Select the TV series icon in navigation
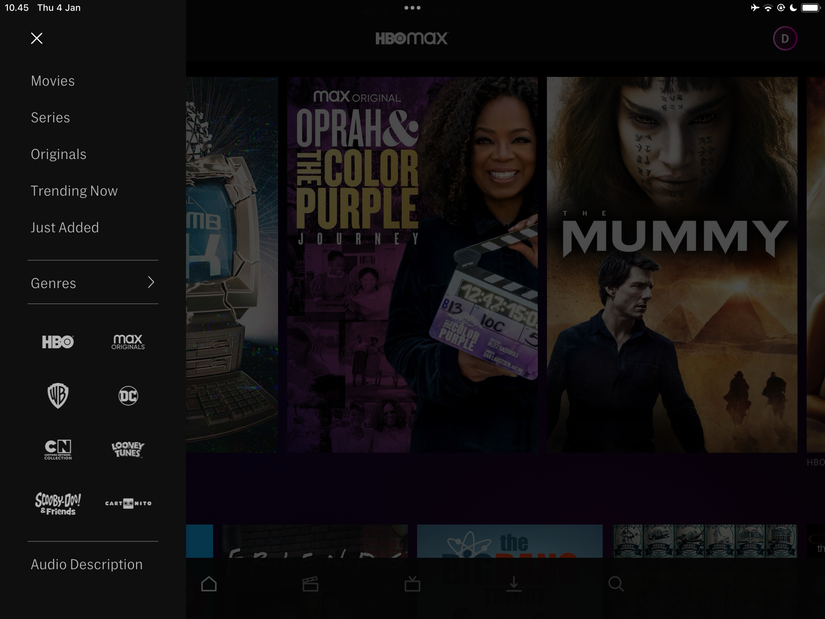Screen dimensions: 825x619 coord(411,583)
